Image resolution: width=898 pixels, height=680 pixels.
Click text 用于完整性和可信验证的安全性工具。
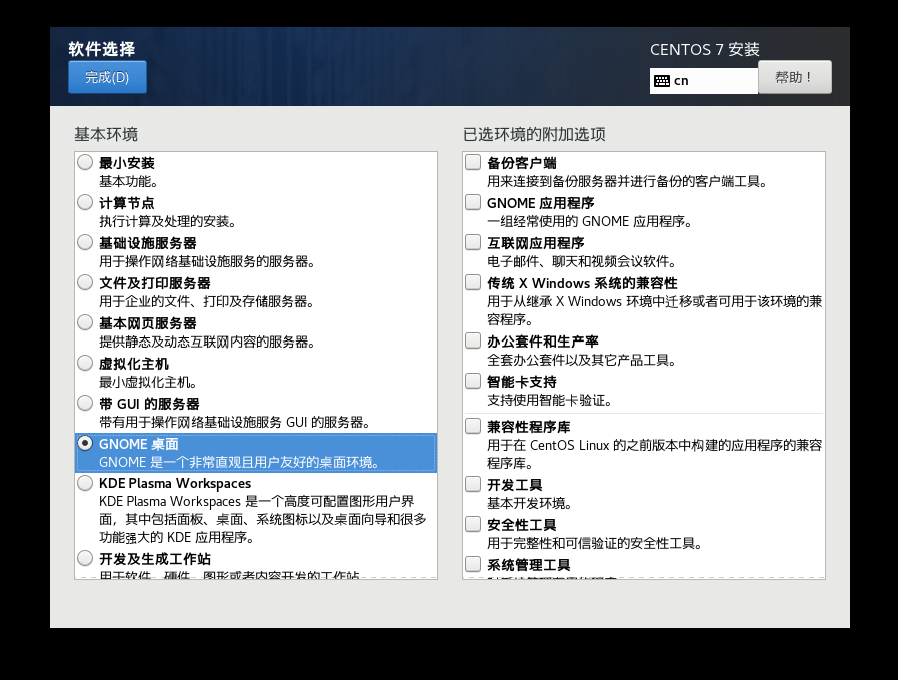coord(595,544)
